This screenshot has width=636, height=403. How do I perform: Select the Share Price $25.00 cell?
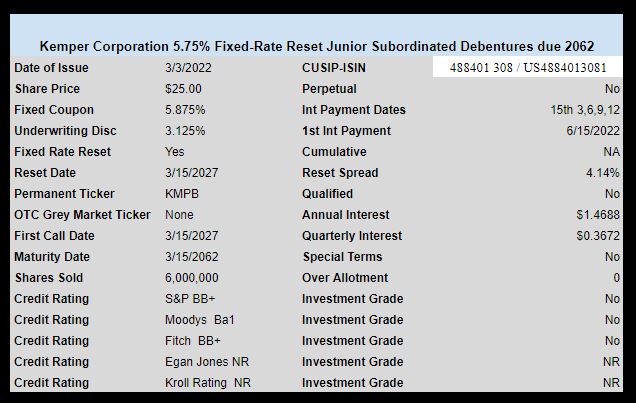[183, 89]
